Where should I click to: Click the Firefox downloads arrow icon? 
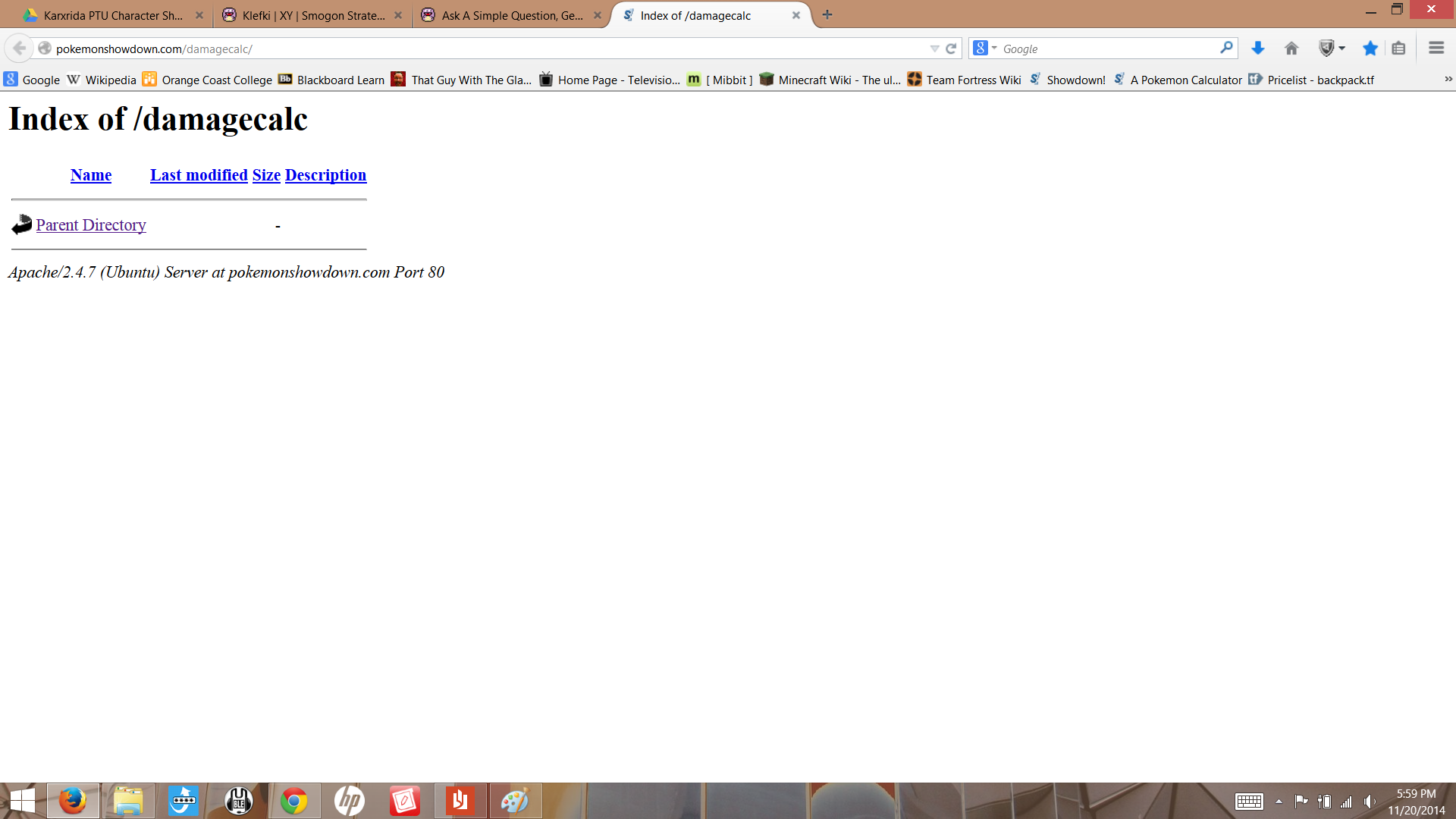point(1257,49)
